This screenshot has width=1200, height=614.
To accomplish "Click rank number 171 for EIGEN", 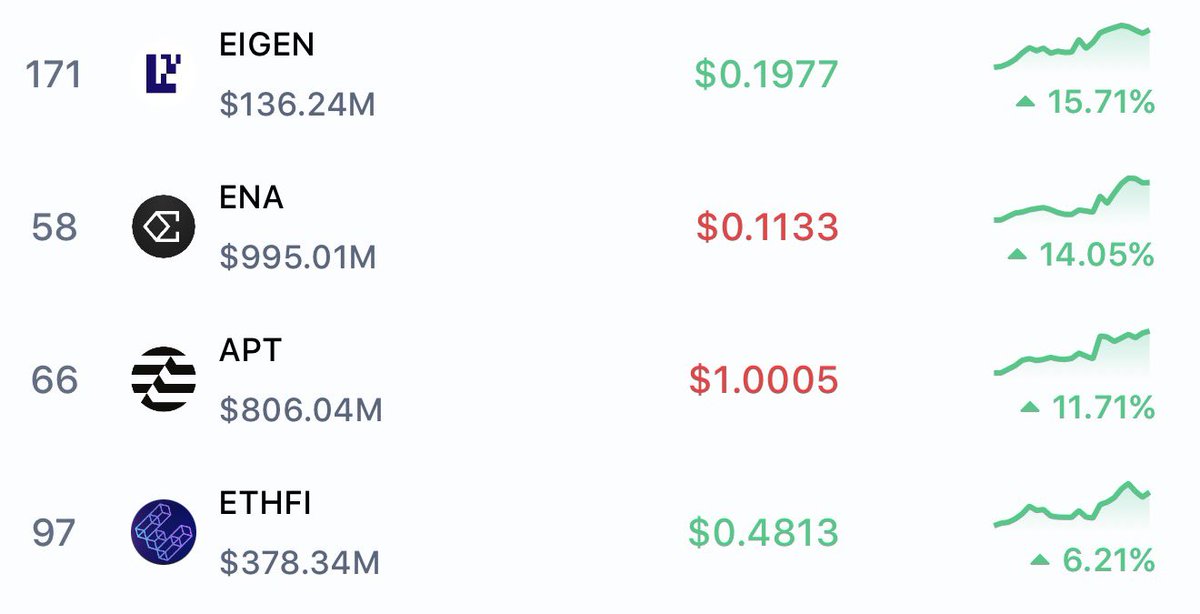I will tap(53, 74).
